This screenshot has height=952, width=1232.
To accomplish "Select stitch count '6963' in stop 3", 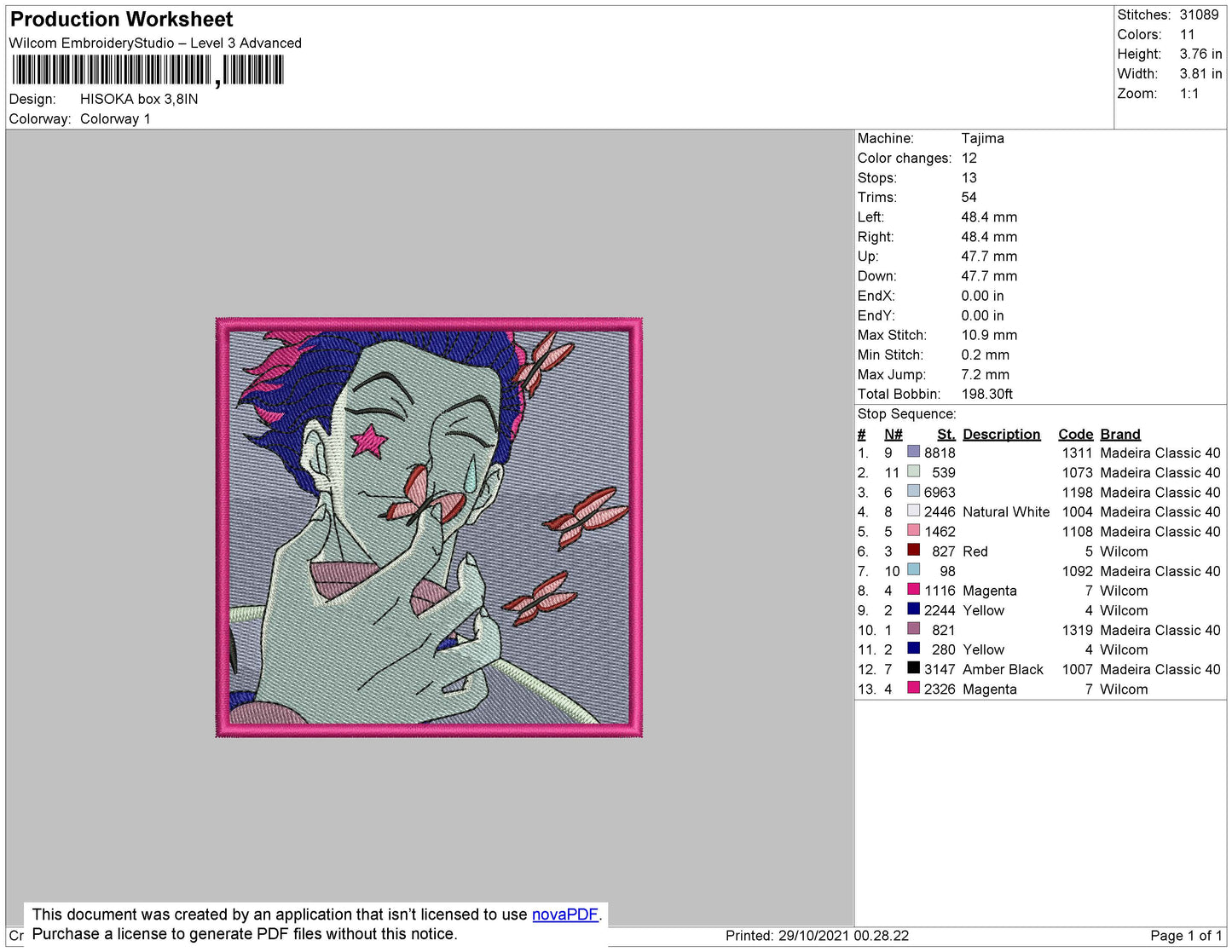I will [x=940, y=492].
